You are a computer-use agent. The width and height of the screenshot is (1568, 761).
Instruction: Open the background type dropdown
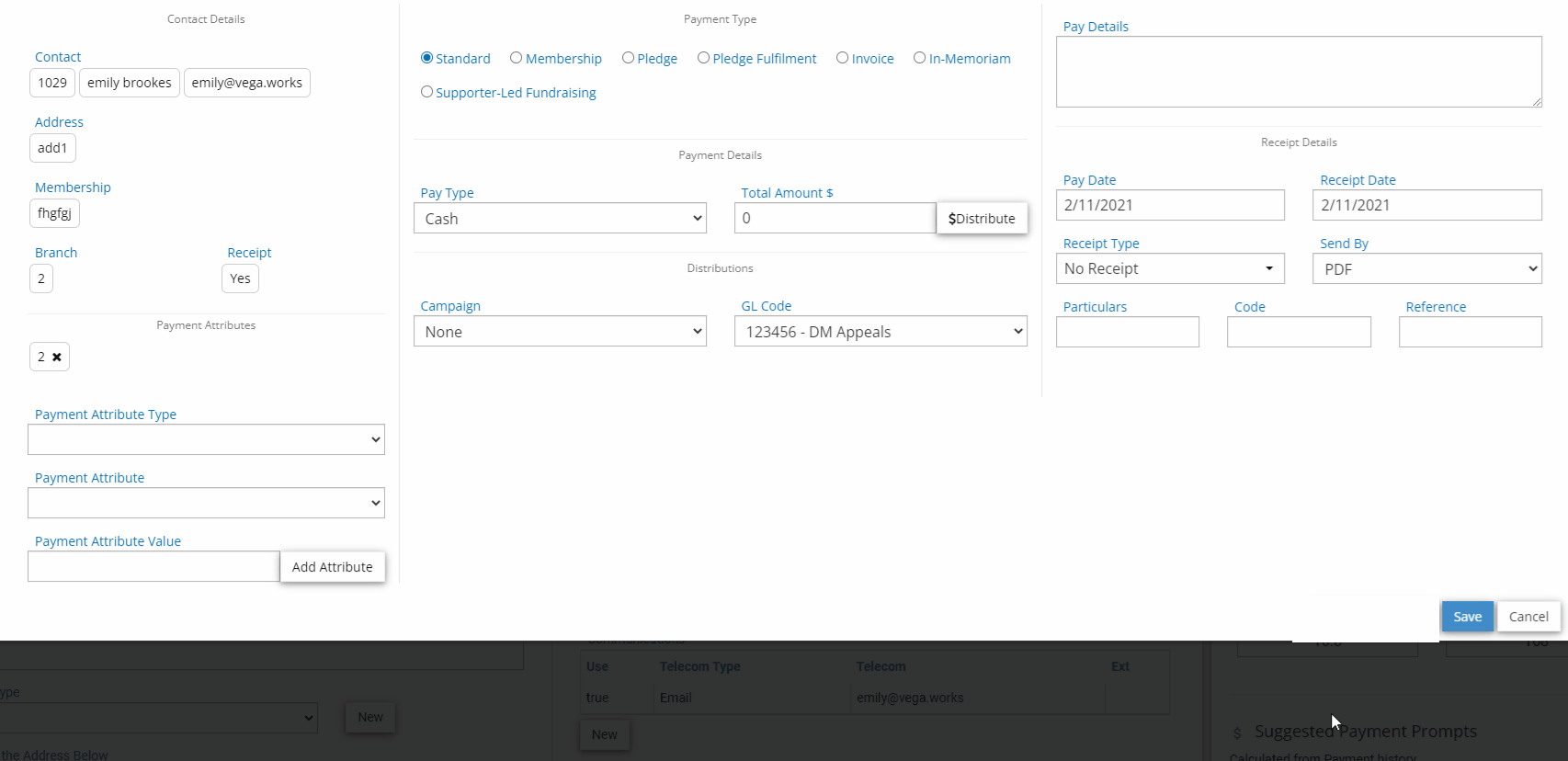[x=158, y=718]
